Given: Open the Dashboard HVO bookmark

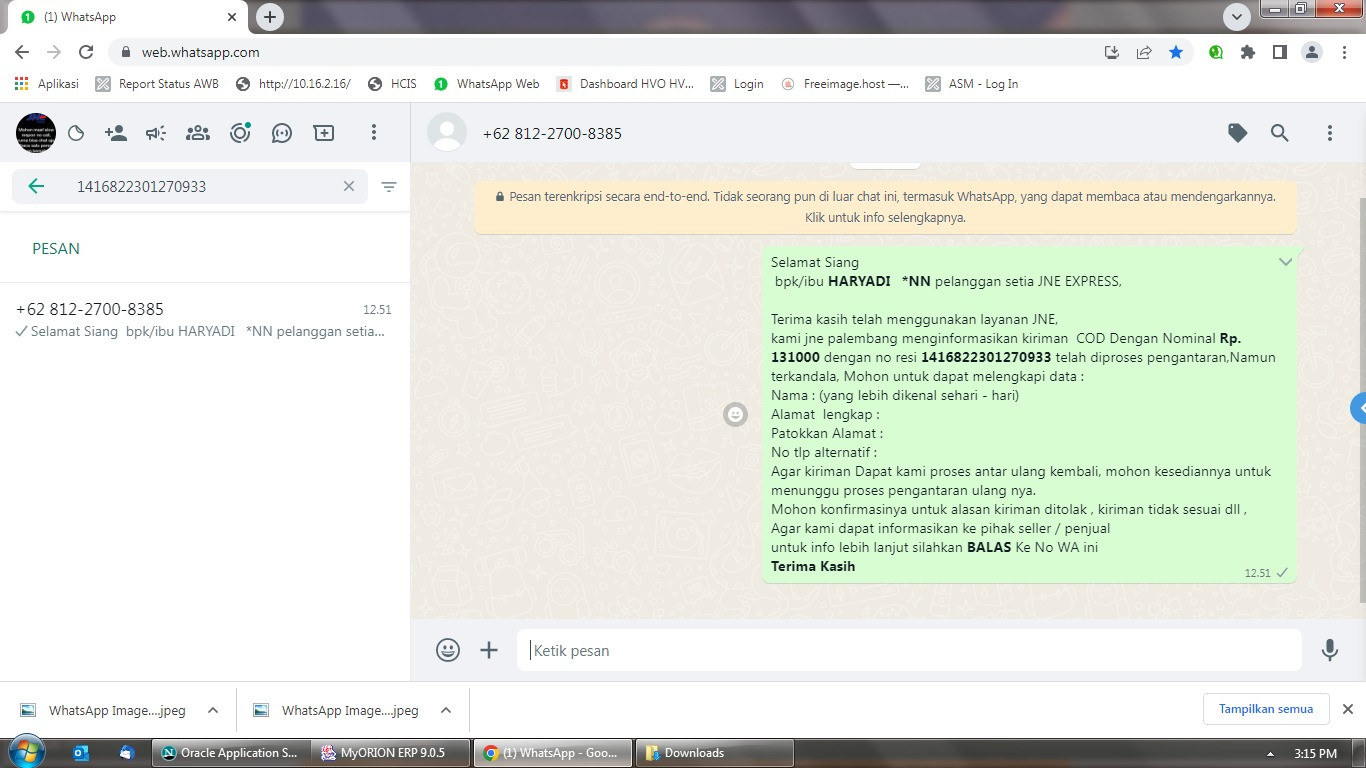Looking at the screenshot, I should coord(626,84).
